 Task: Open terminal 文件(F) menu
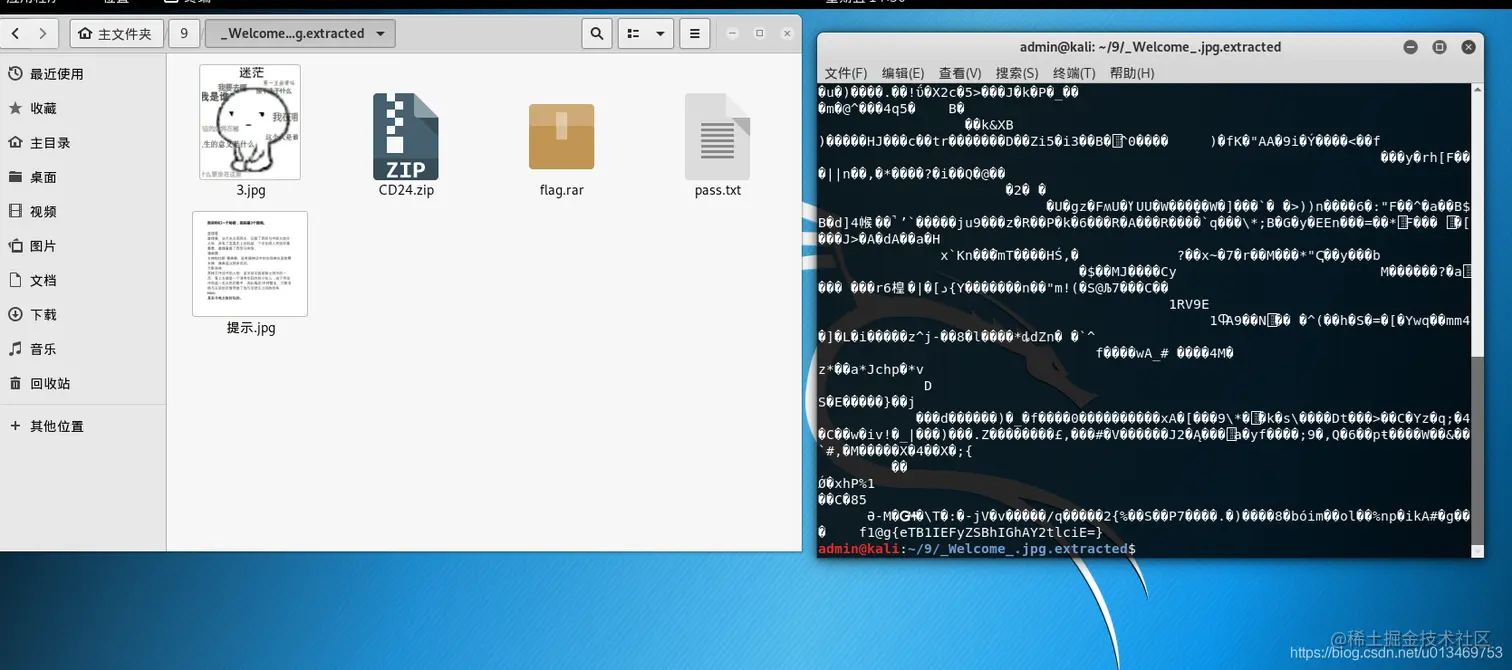(846, 73)
